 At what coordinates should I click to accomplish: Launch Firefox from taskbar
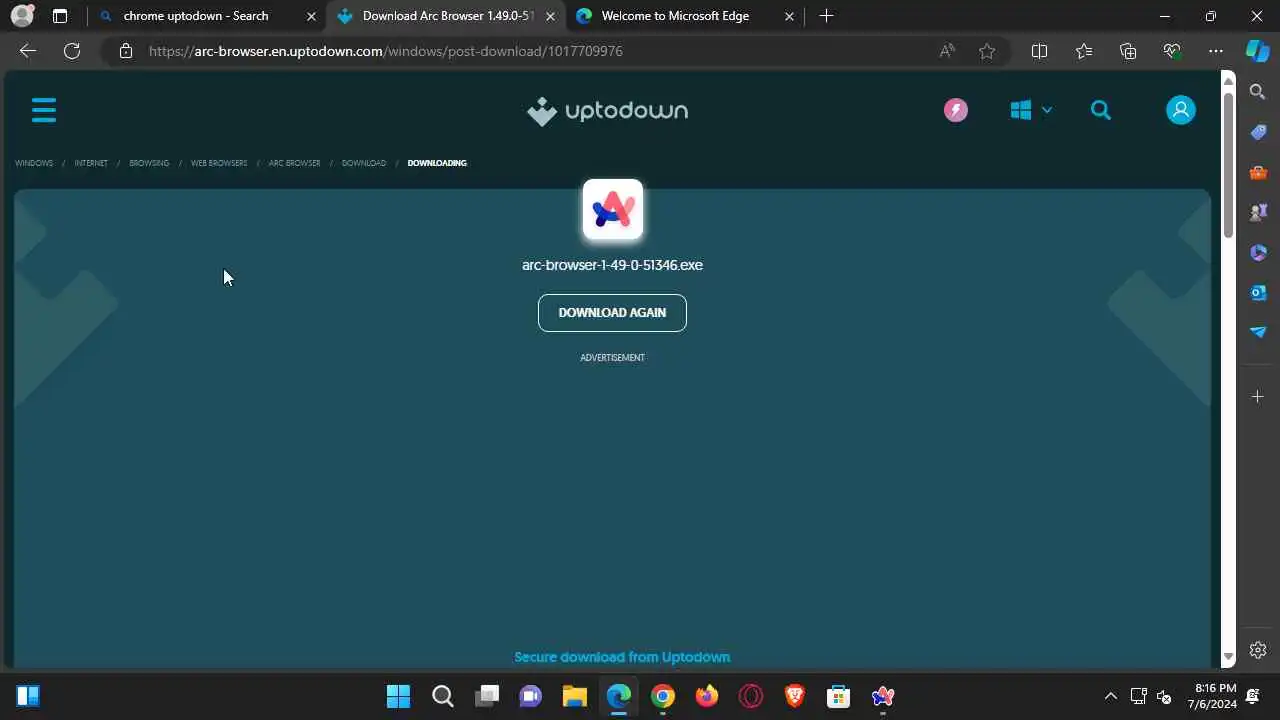pyautogui.click(x=707, y=696)
